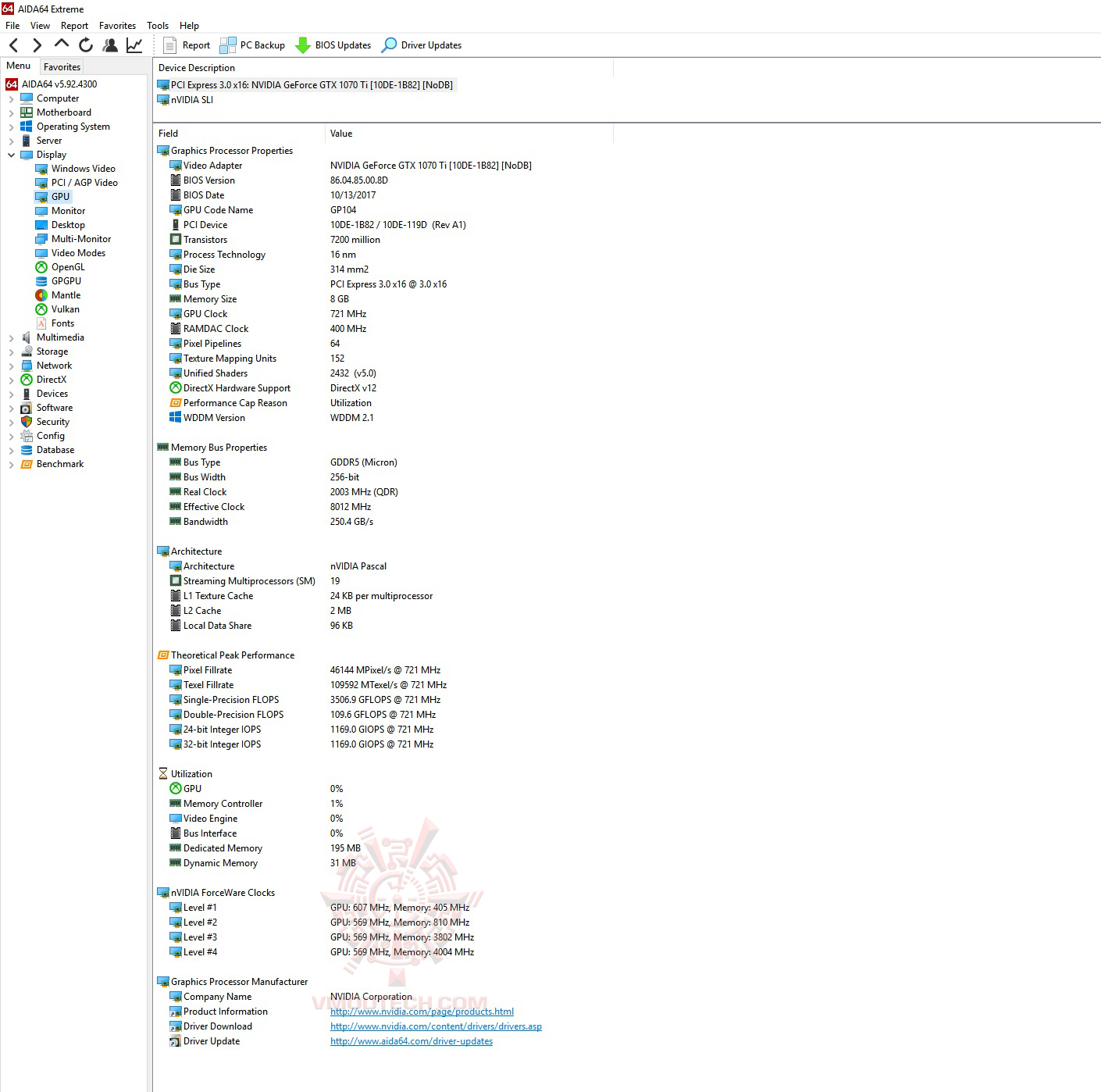Click the Fonts icon in the tree

[41, 323]
